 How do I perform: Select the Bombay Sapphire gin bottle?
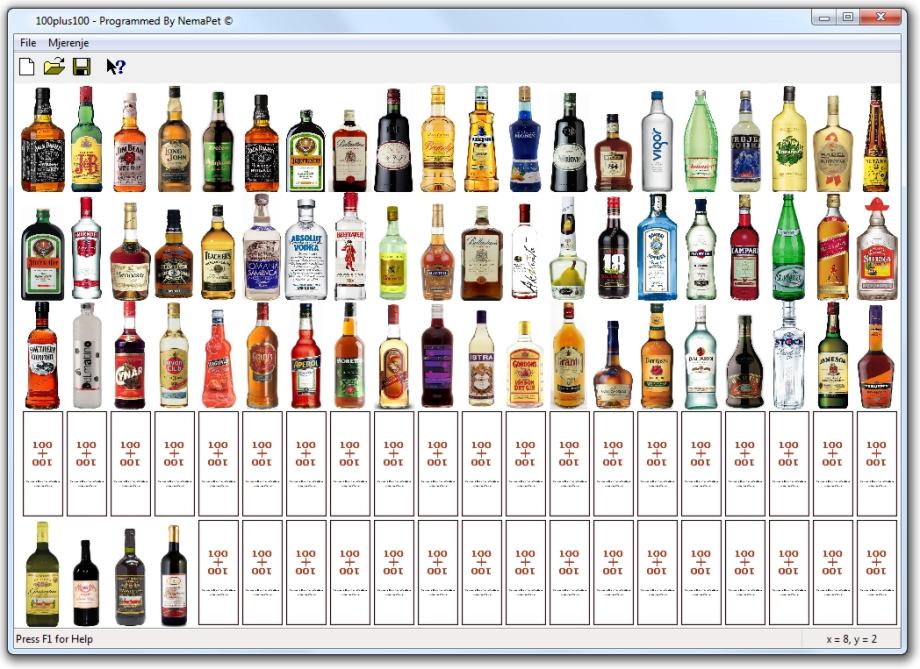(657, 247)
